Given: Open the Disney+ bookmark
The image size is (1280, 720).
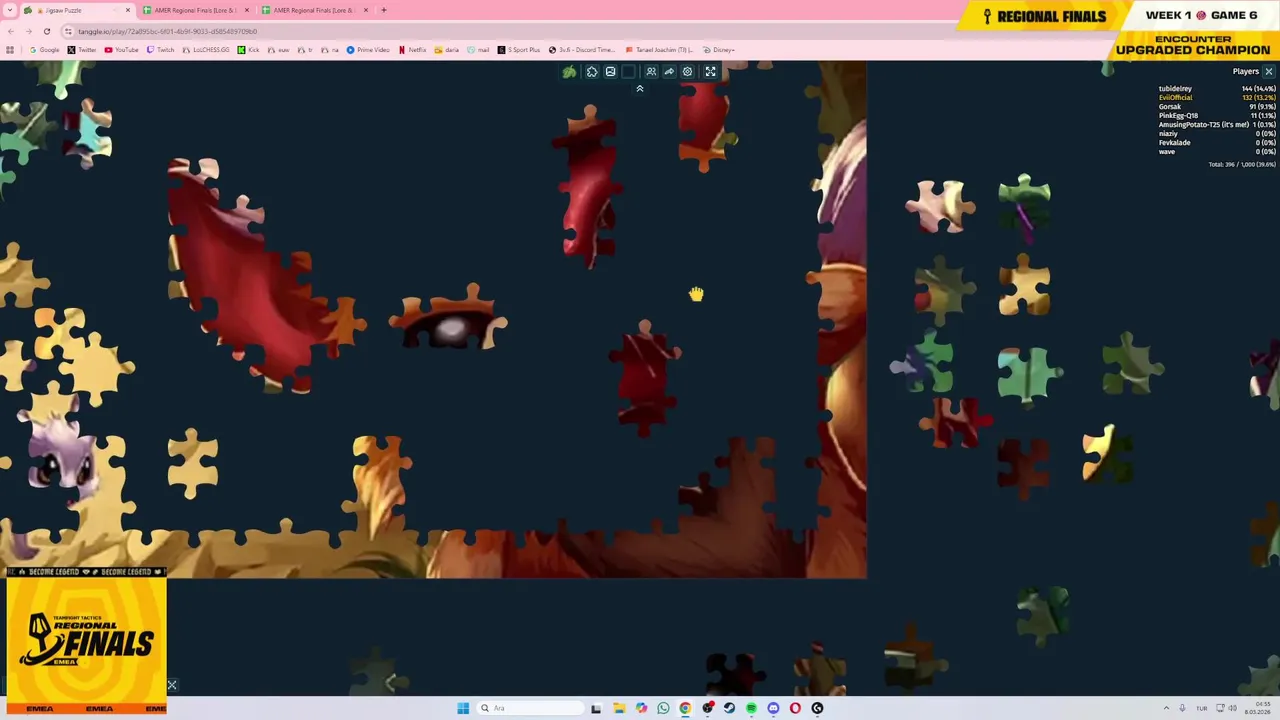Looking at the screenshot, I should coord(719,50).
